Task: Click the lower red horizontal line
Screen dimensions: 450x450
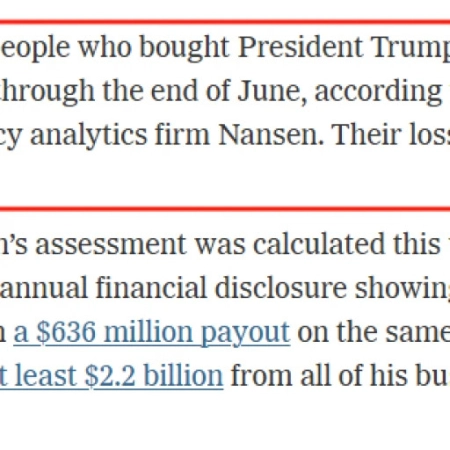Action: click(225, 209)
